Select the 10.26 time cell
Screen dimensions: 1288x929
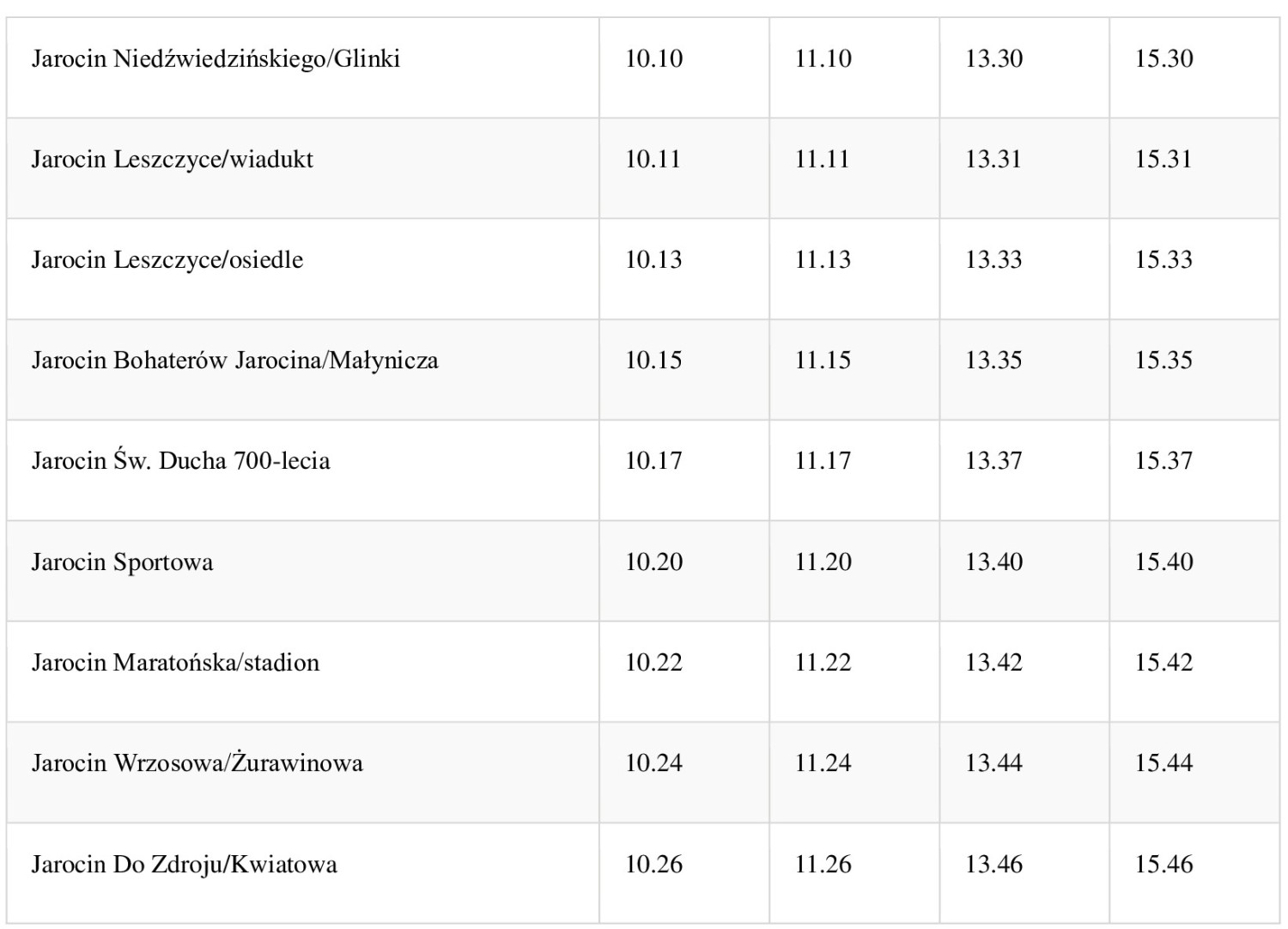(653, 865)
